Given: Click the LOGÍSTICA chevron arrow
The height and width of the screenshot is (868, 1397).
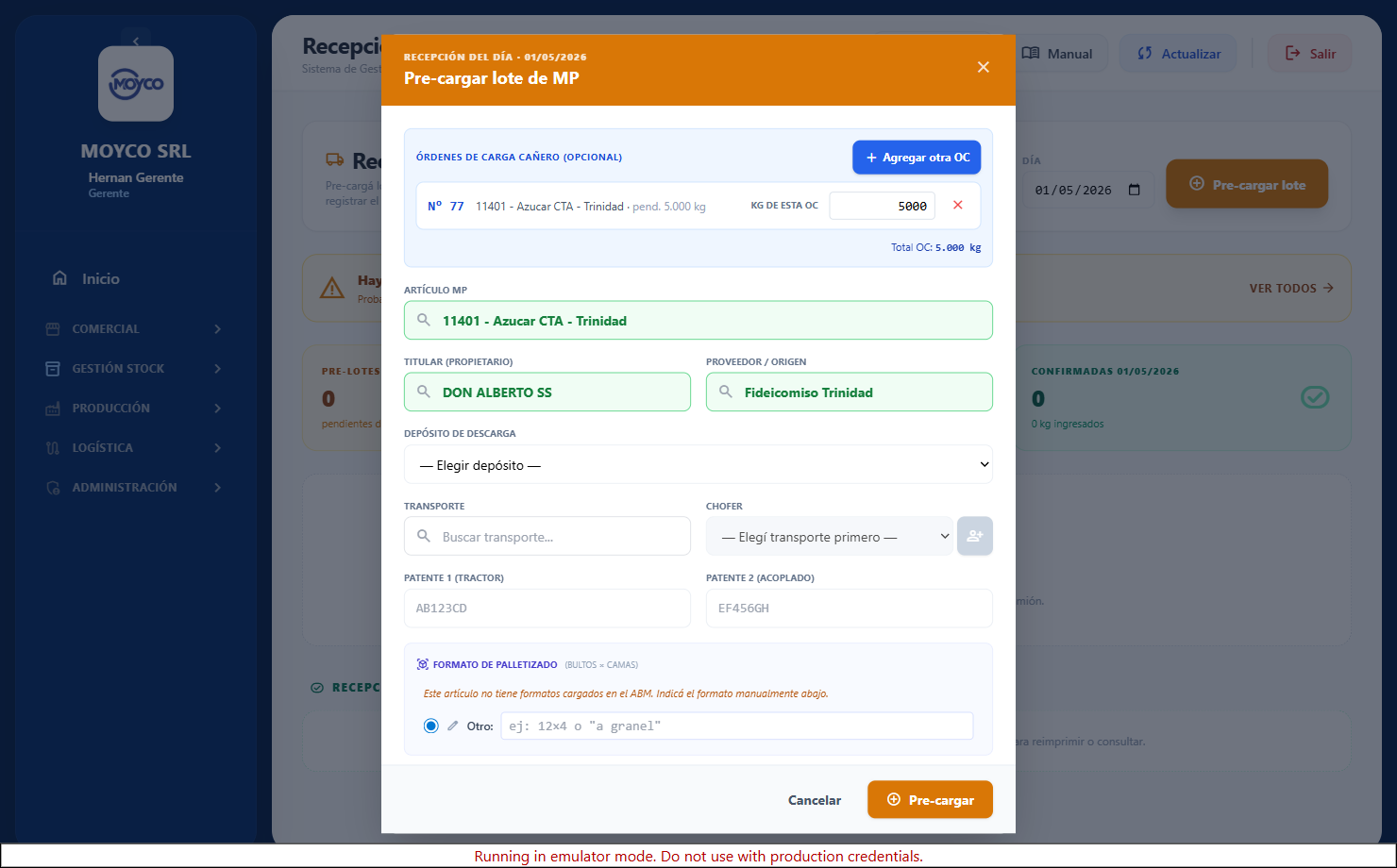Looking at the screenshot, I should tap(218, 447).
